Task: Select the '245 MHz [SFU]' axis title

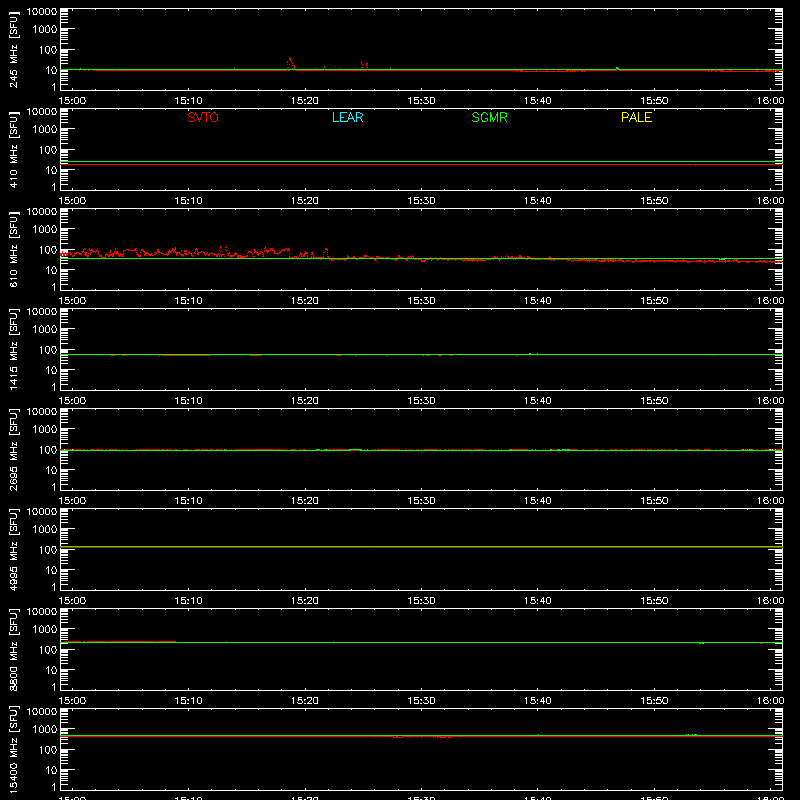Action: [x=14, y=49]
